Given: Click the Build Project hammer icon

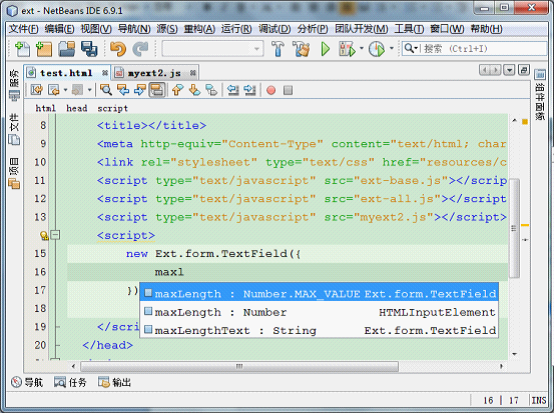Looking at the screenshot, I should point(278,49).
